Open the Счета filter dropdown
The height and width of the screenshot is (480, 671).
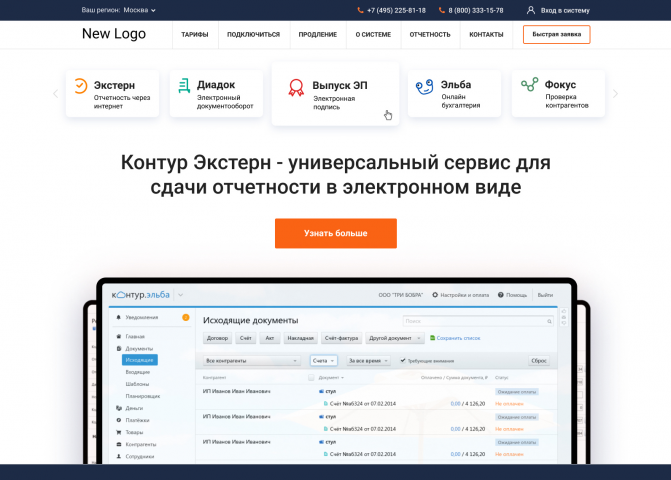324,361
